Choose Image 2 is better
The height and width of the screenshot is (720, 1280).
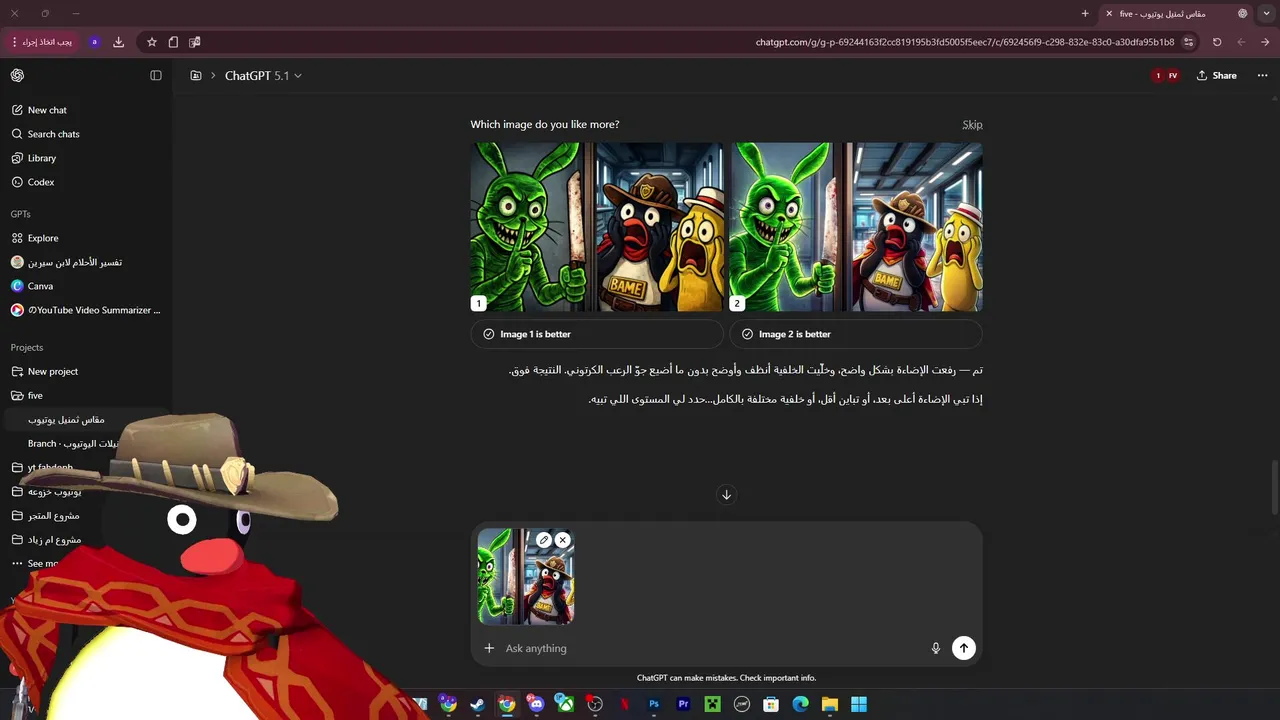(856, 334)
